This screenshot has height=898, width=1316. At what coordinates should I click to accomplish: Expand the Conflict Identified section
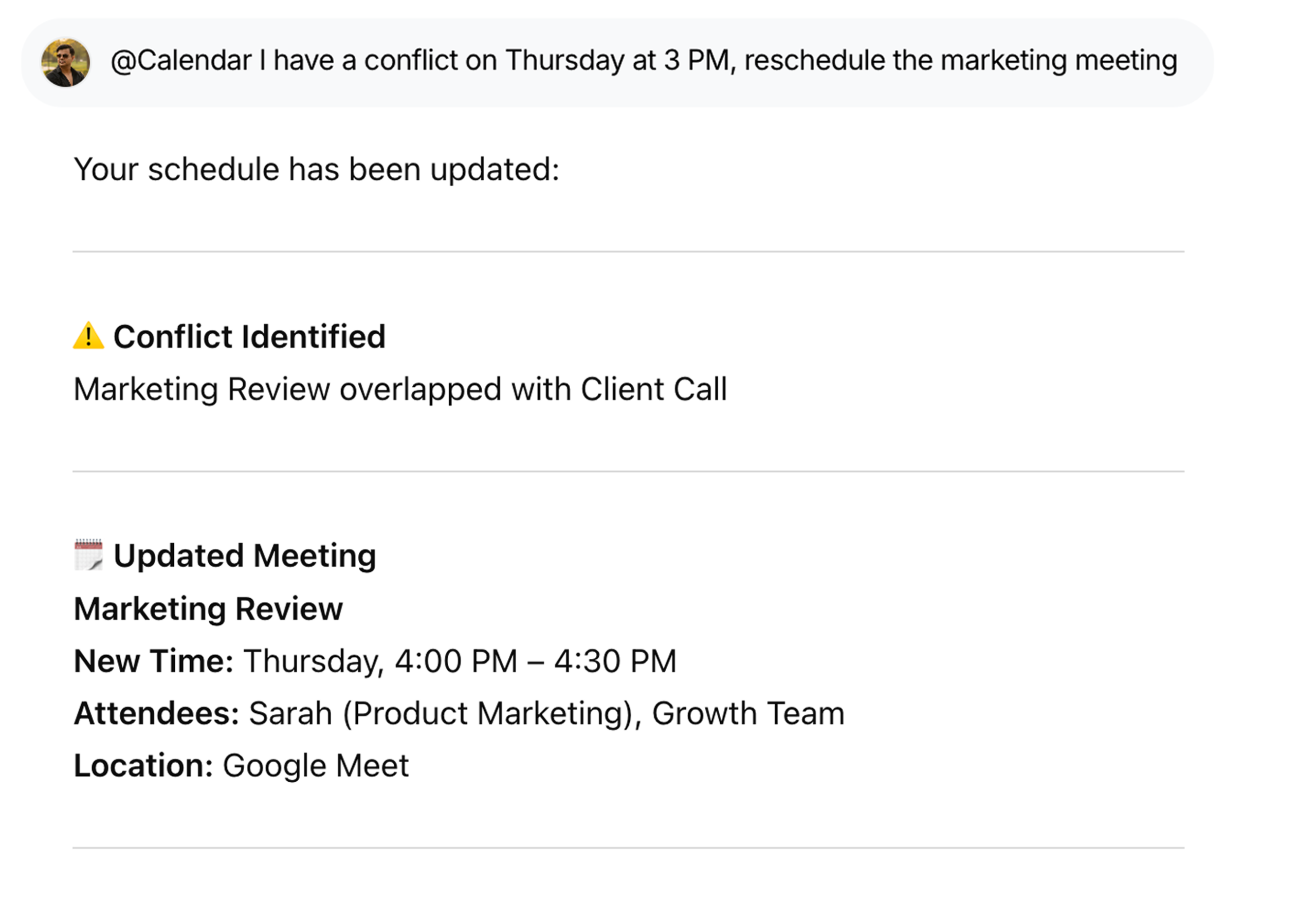pyautogui.click(x=250, y=336)
